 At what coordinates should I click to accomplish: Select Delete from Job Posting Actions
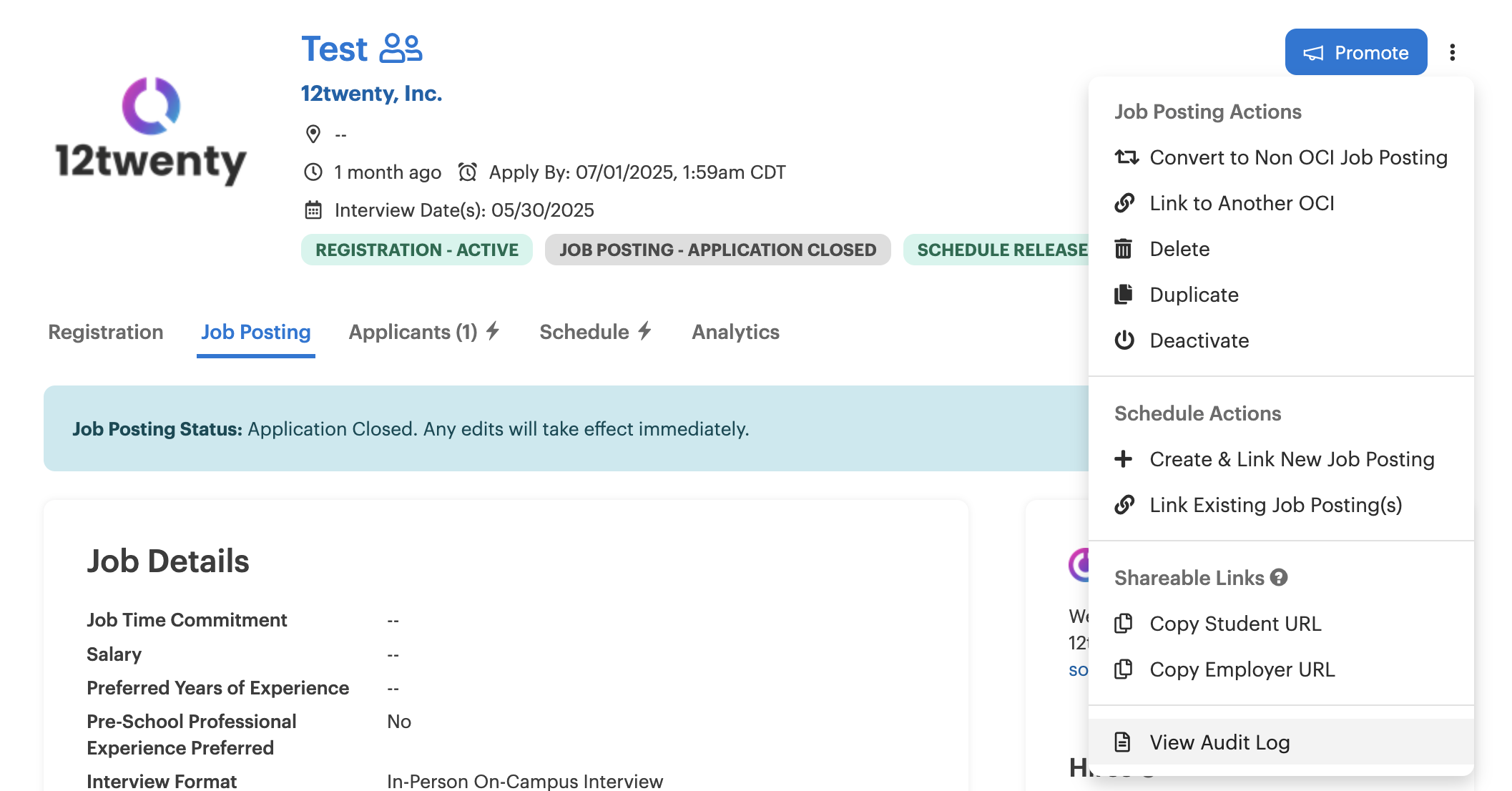[1179, 249]
